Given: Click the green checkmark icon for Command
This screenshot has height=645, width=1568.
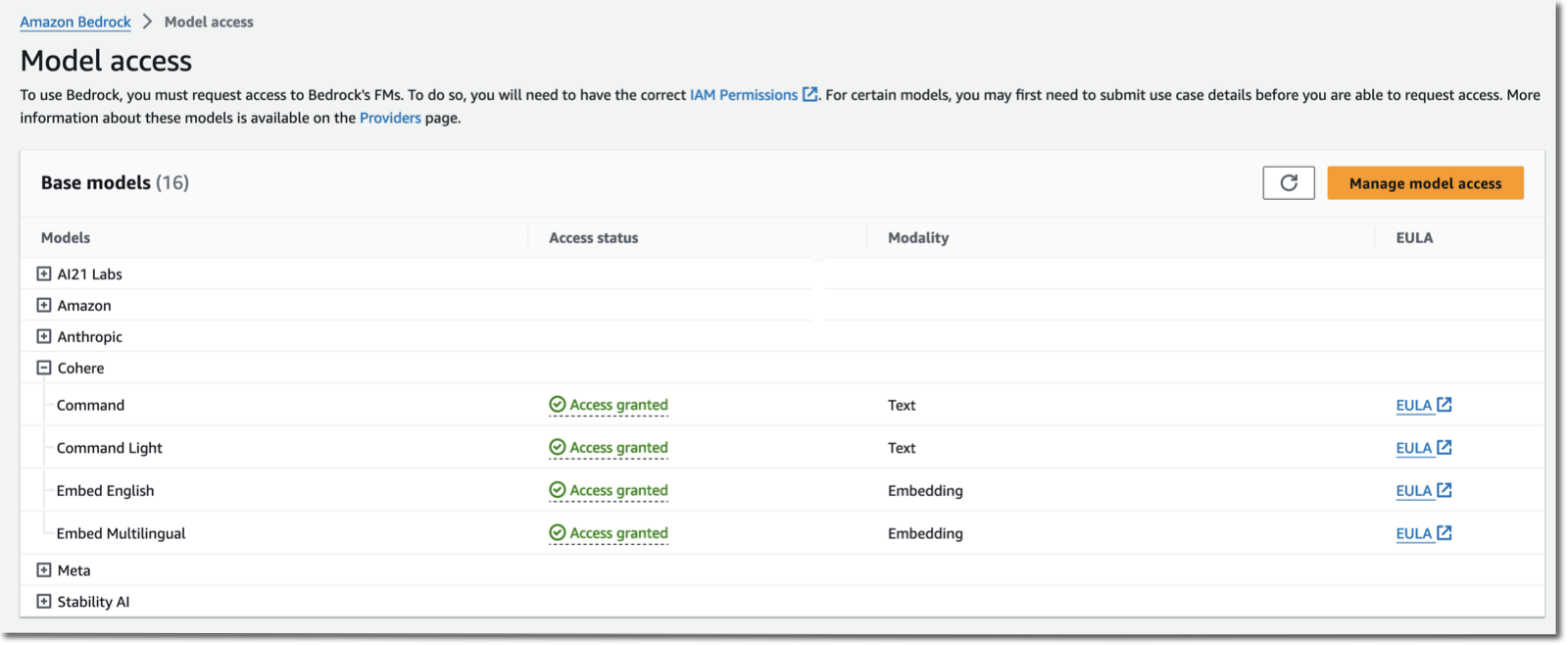Looking at the screenshot, I should (x=557, y=405).
